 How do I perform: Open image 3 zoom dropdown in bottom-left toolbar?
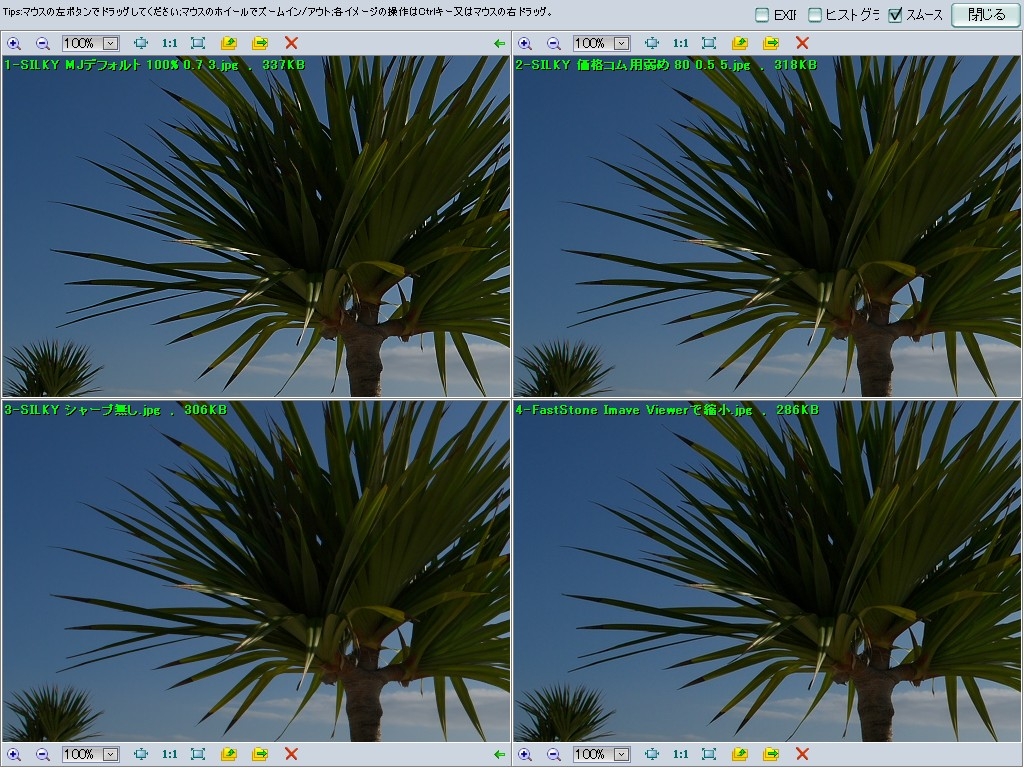110,755
